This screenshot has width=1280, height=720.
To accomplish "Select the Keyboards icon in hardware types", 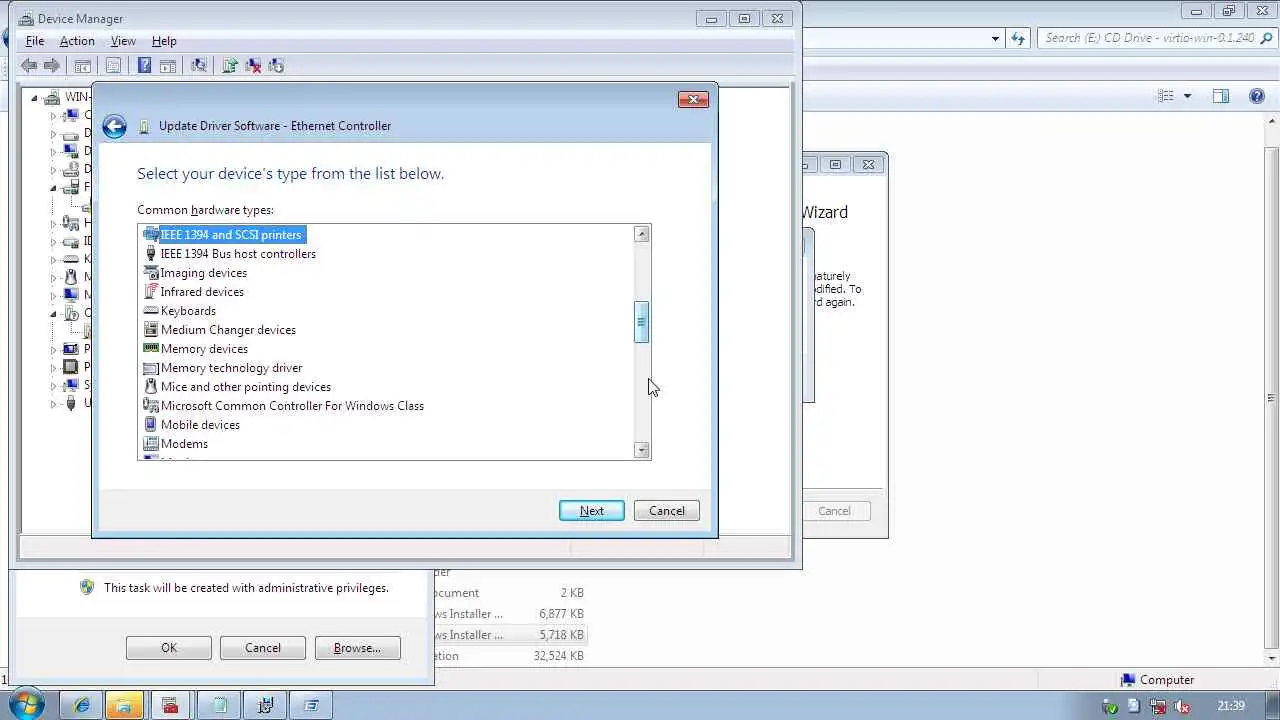I will click(151, 311).
